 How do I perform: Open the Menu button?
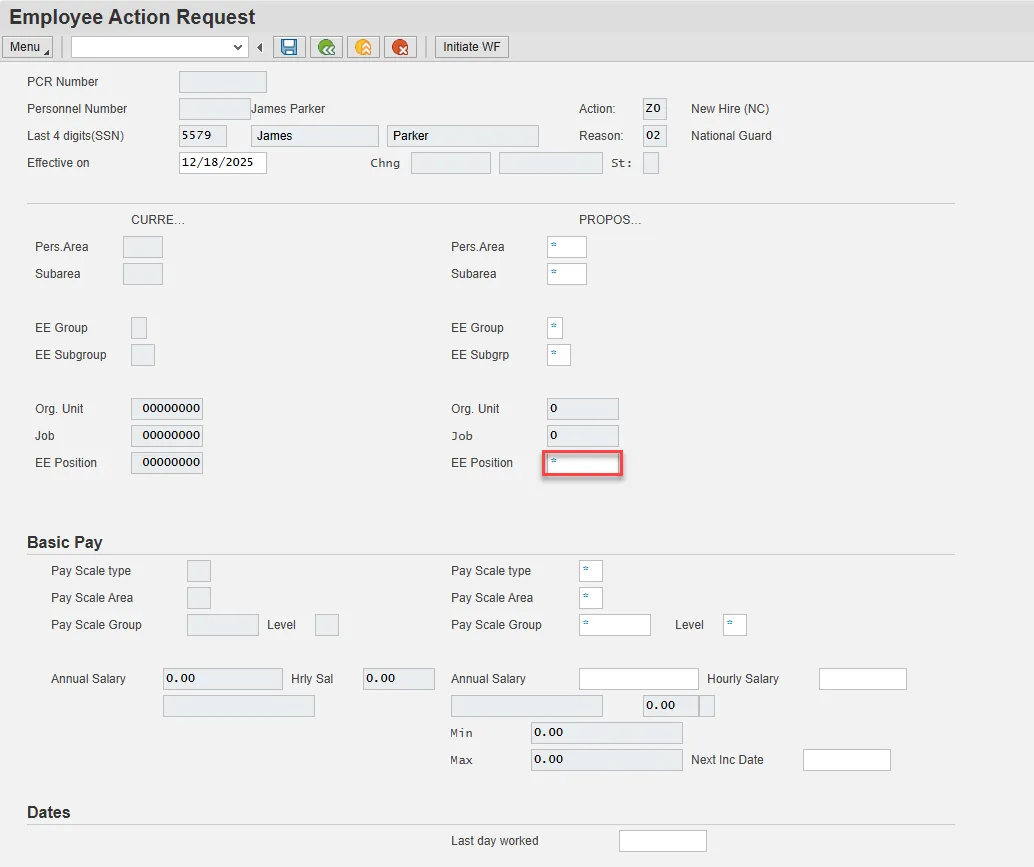29,47
